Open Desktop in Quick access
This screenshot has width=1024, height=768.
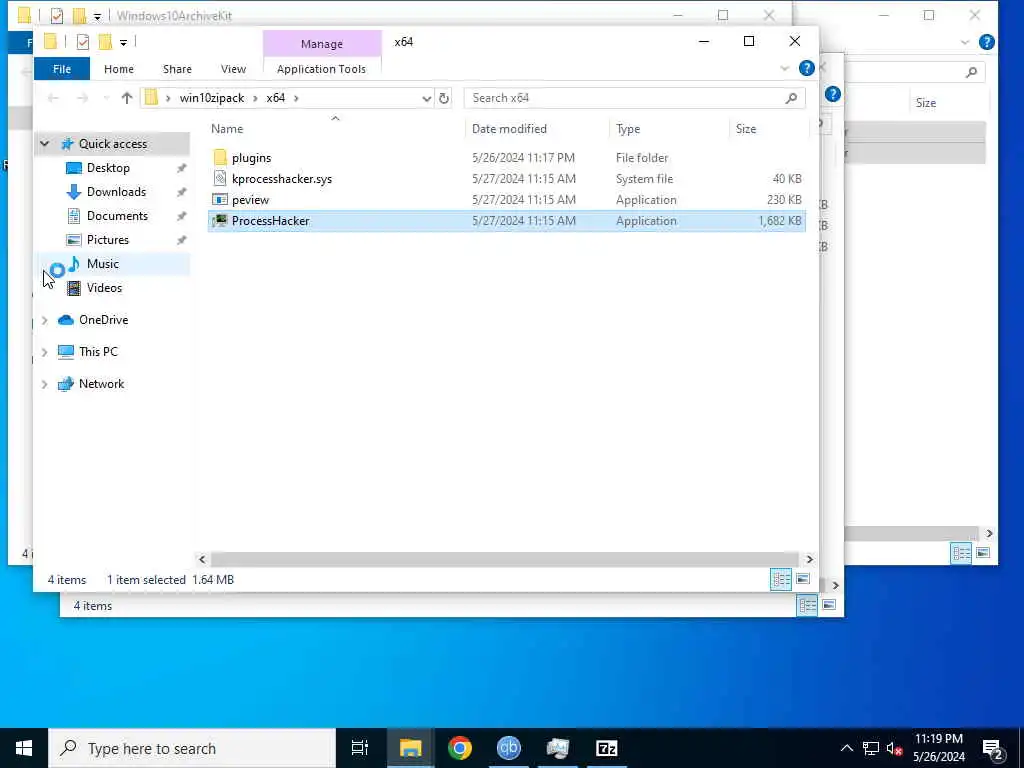pos(108,168)
